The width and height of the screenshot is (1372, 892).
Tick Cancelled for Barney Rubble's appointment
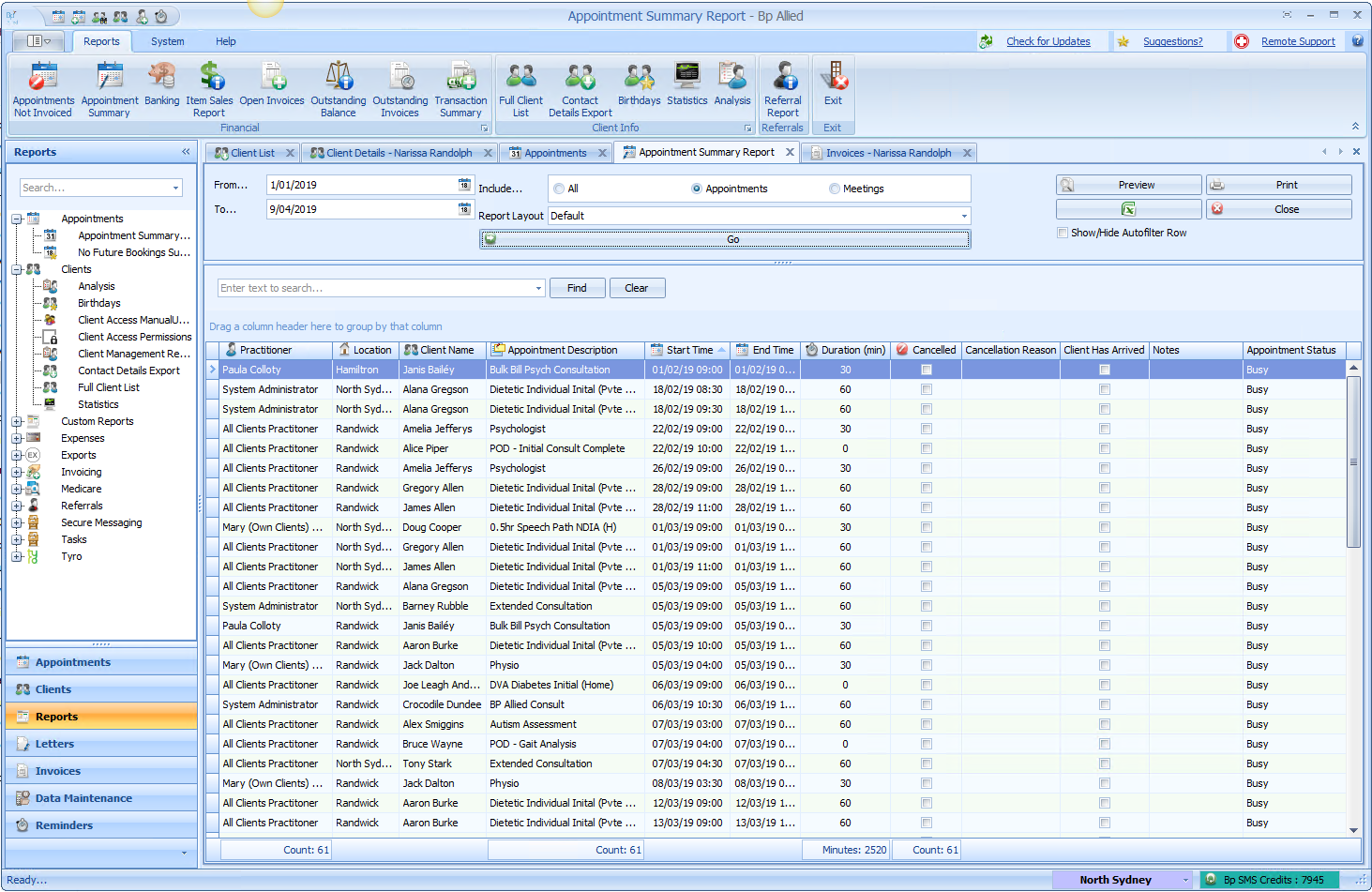pyautogui.click(x=927, y=606)
